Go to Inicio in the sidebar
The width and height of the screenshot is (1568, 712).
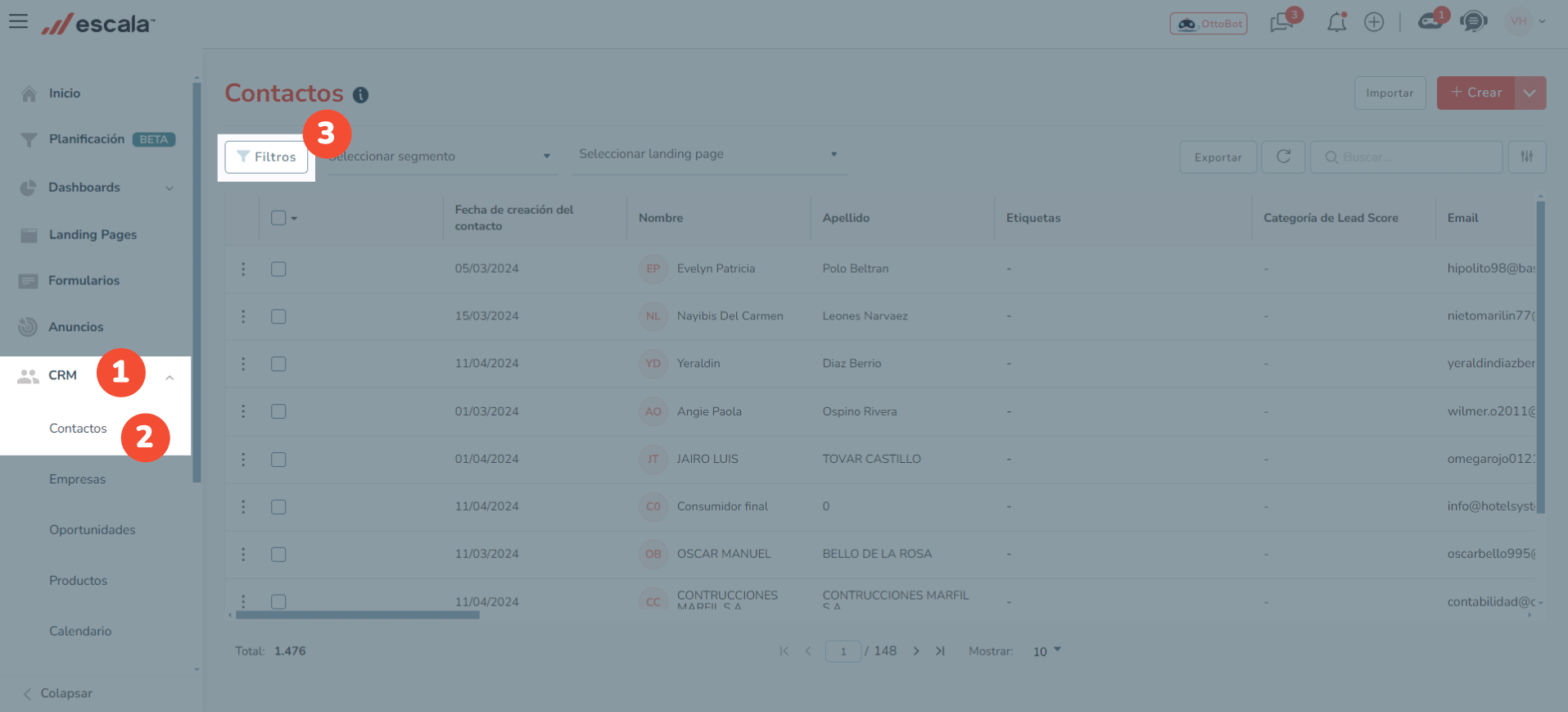64,93
